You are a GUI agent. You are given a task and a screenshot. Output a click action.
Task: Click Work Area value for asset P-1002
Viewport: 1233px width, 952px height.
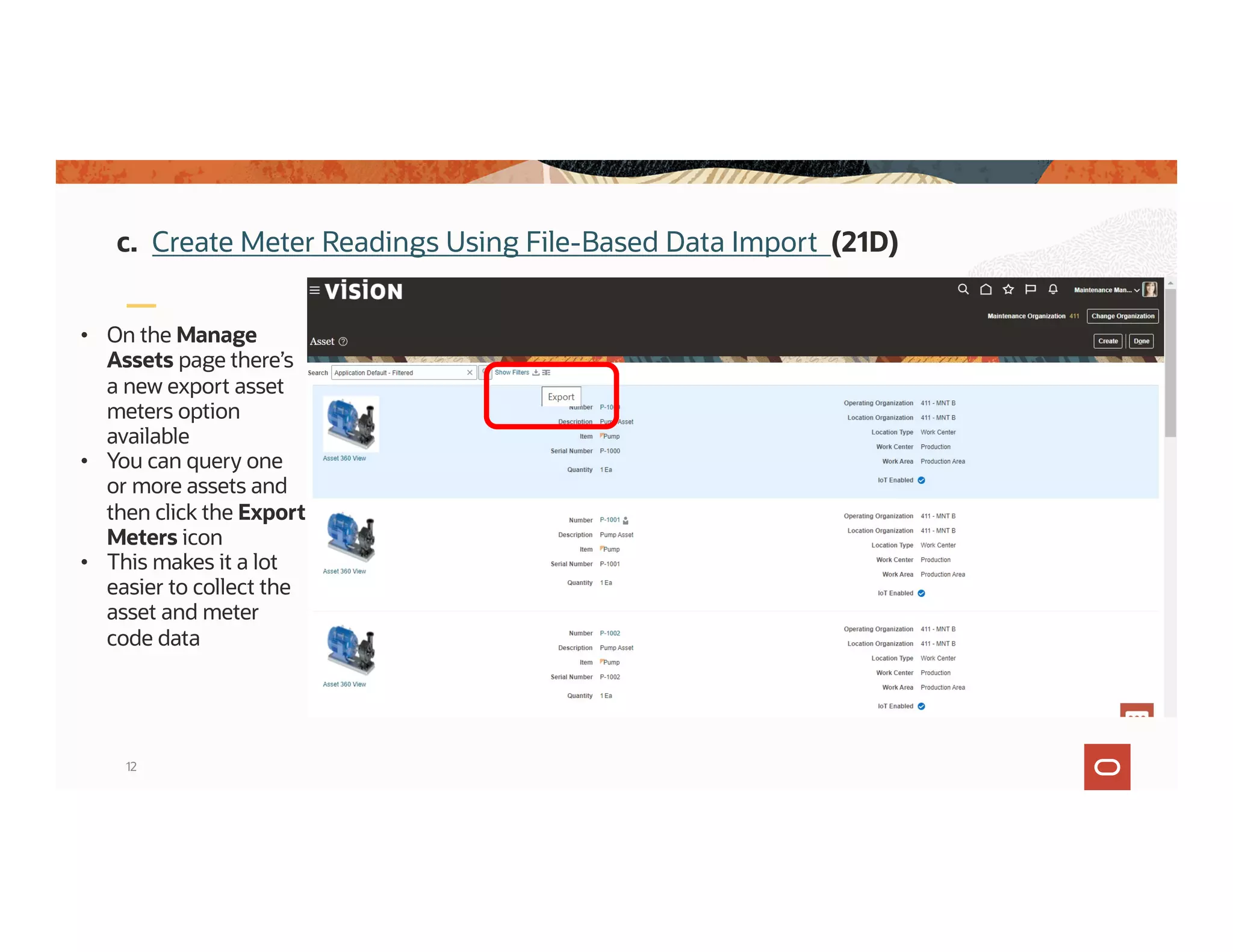(x=943, y=687)
